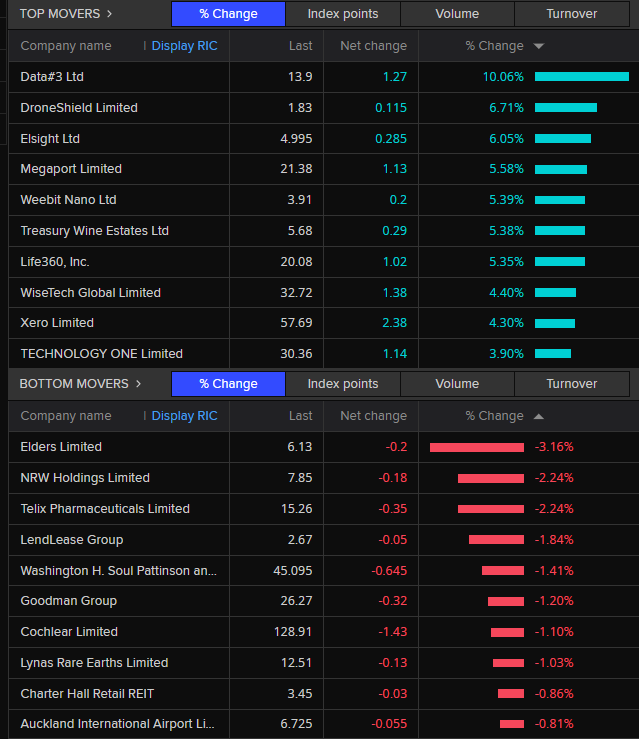Select TECHNOLOGY ONE Limited
This screenshot has width=639, height=739.
click(x=101, y=354)
